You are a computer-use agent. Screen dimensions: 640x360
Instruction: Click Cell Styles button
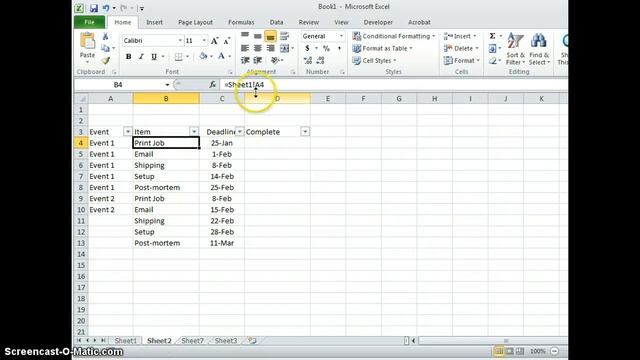(374, 61)
